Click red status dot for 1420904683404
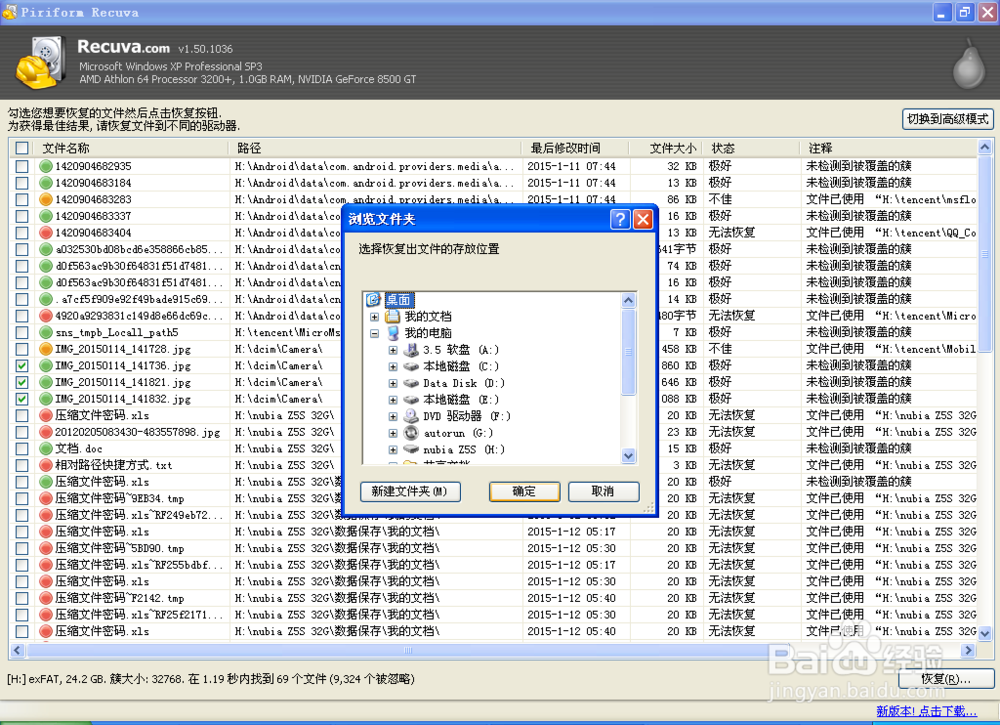Screen dimensions: 1000x725 (x=46, y=233)
